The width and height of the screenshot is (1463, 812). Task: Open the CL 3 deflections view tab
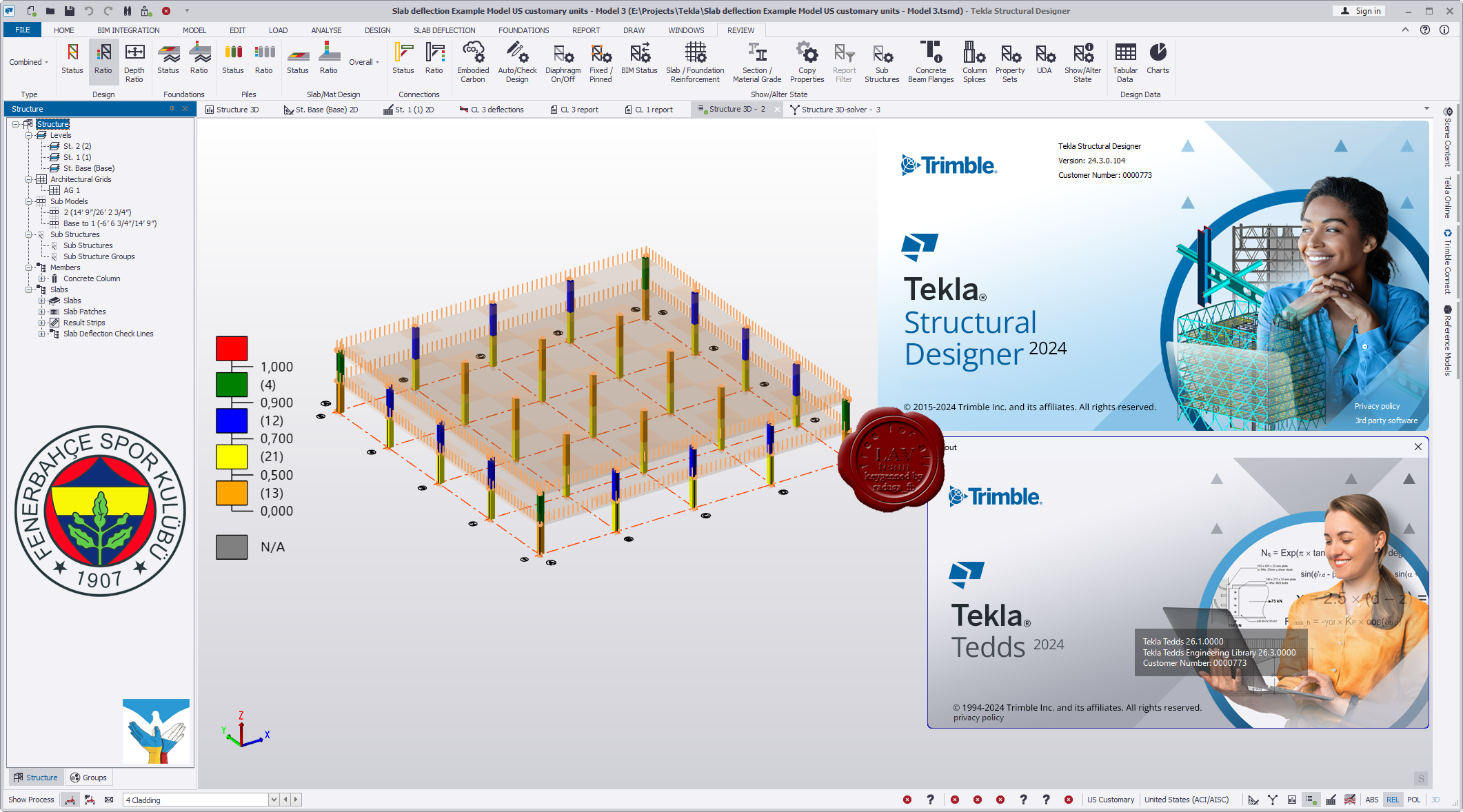(492, 110)
